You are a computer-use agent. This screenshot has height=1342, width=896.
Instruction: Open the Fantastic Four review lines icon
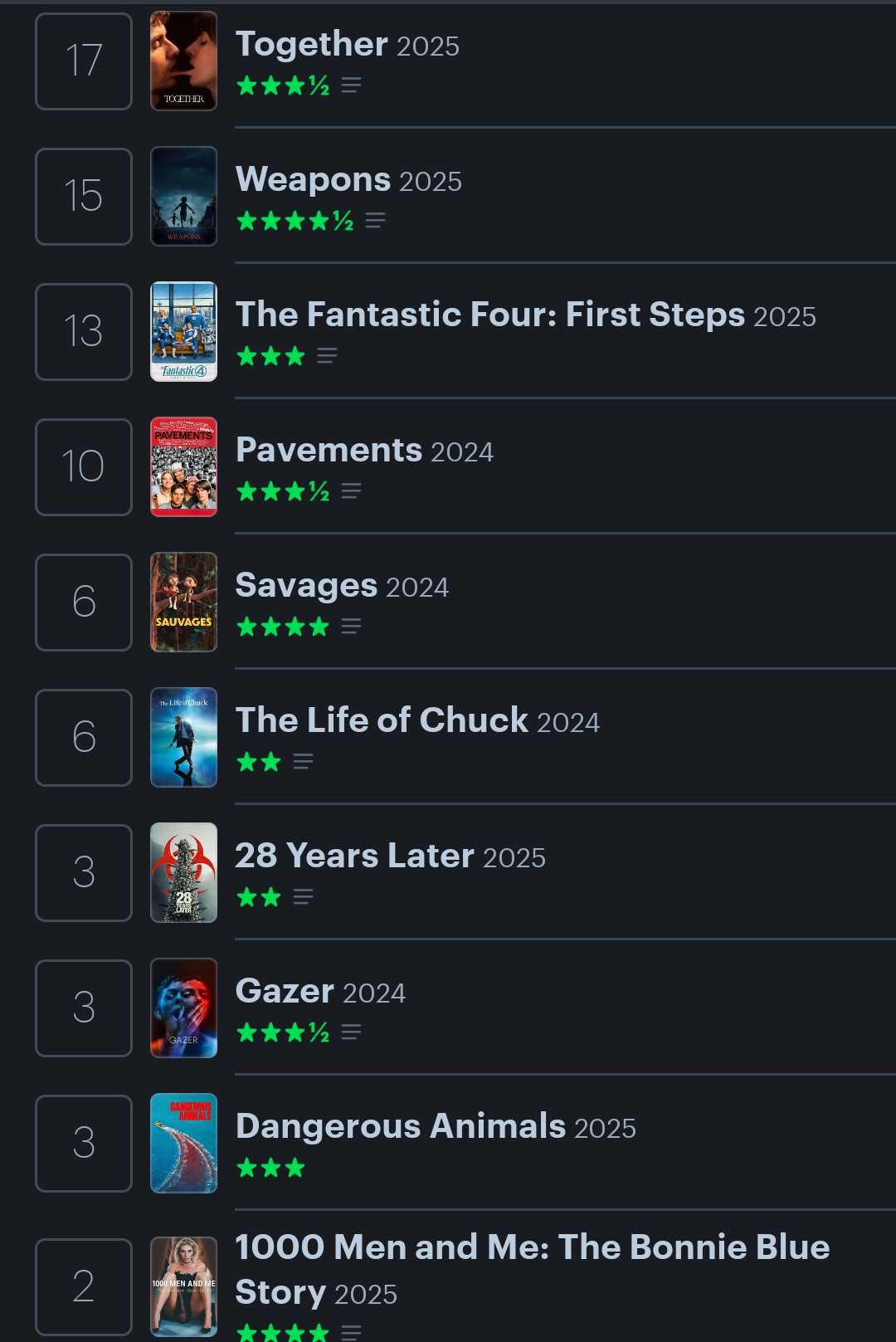327,356
